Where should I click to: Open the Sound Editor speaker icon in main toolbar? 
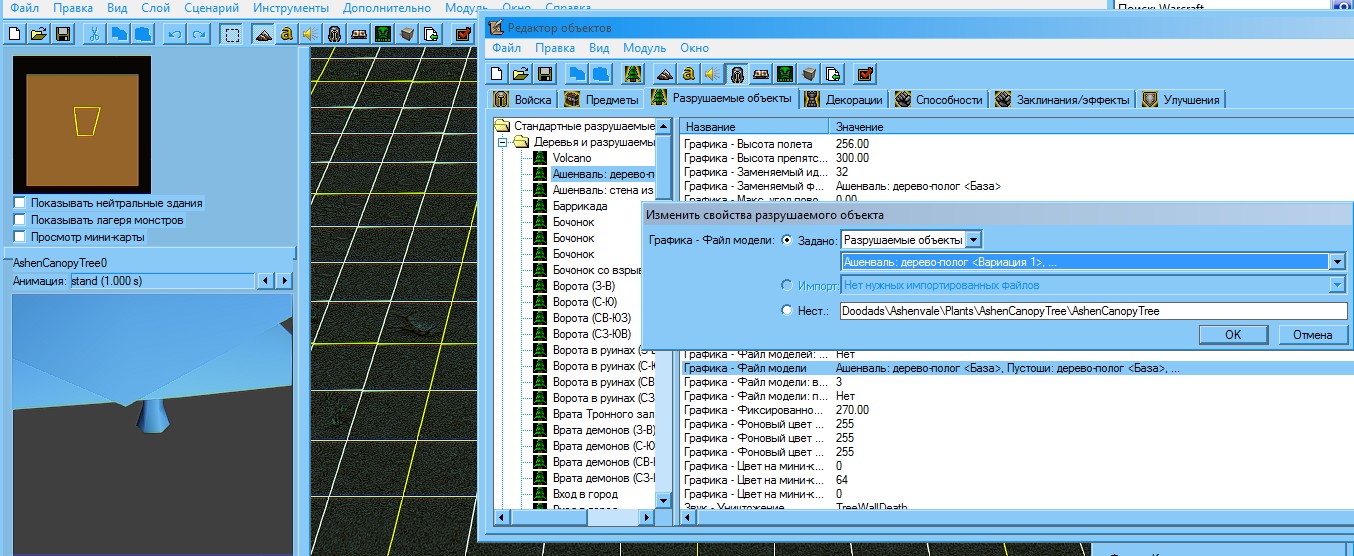(311, 34)
